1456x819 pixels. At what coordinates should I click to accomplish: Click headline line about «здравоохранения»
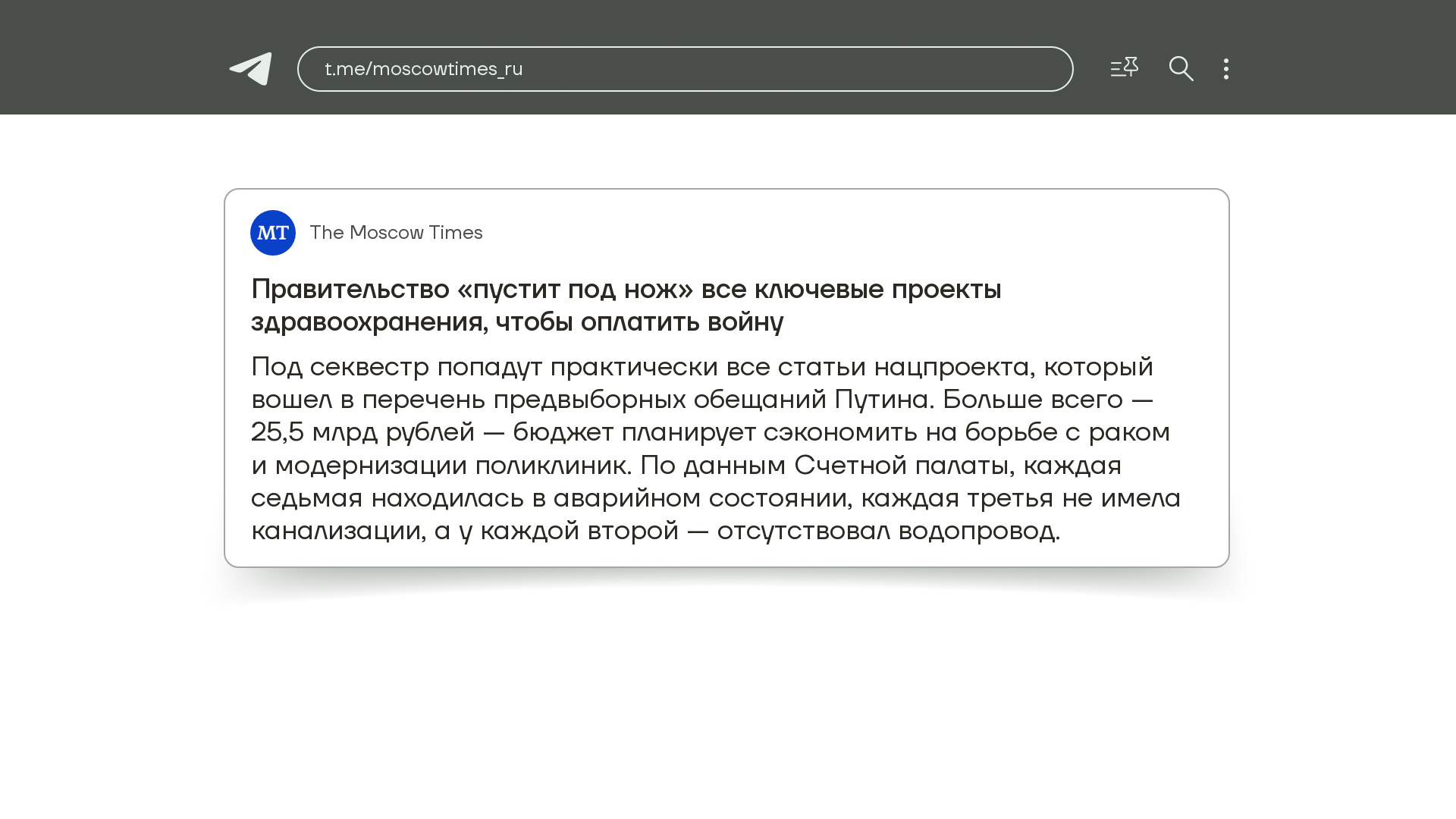tap(517, 322)
